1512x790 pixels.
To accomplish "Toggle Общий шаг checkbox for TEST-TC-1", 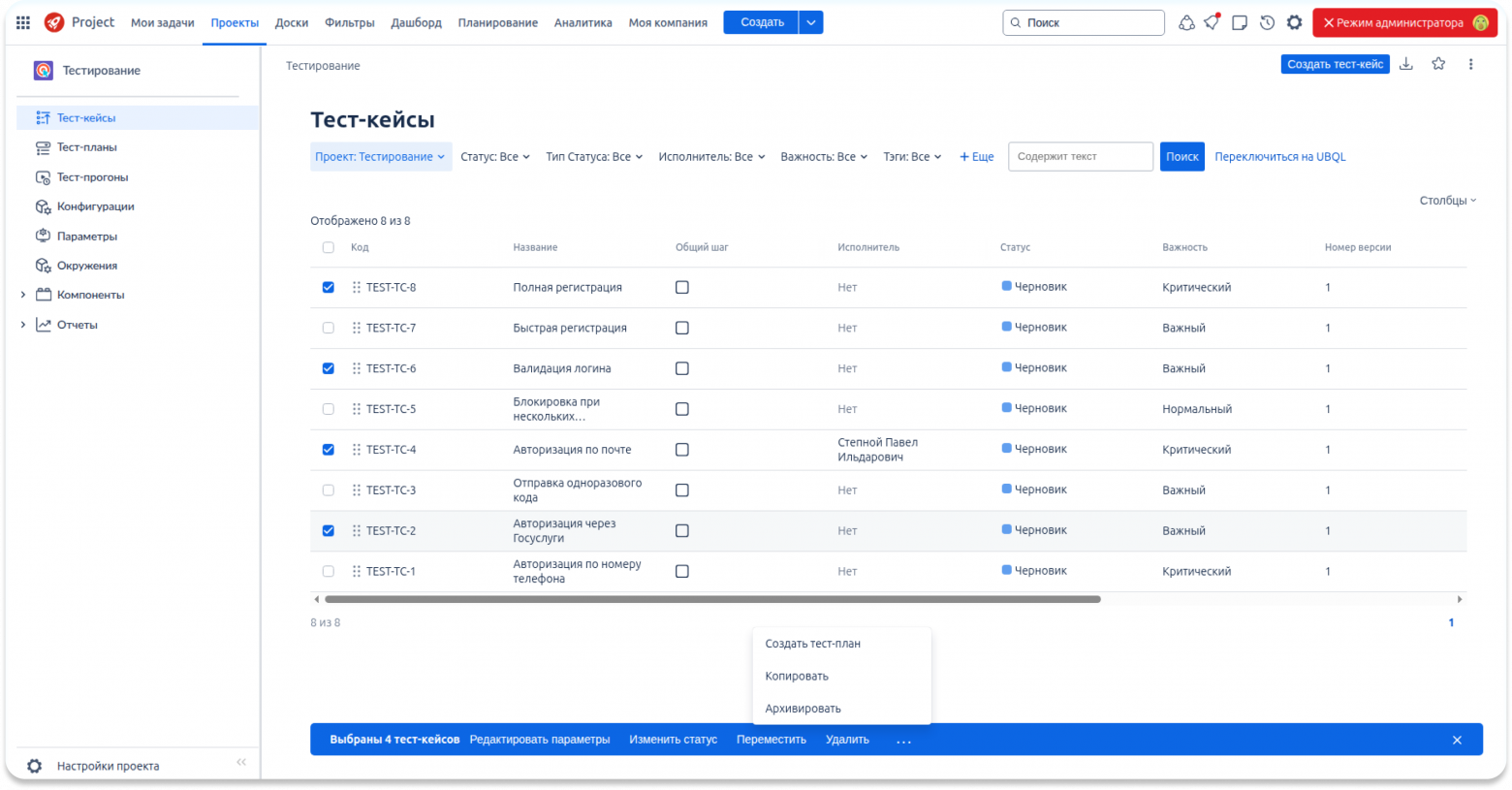I will pos(682,572).
